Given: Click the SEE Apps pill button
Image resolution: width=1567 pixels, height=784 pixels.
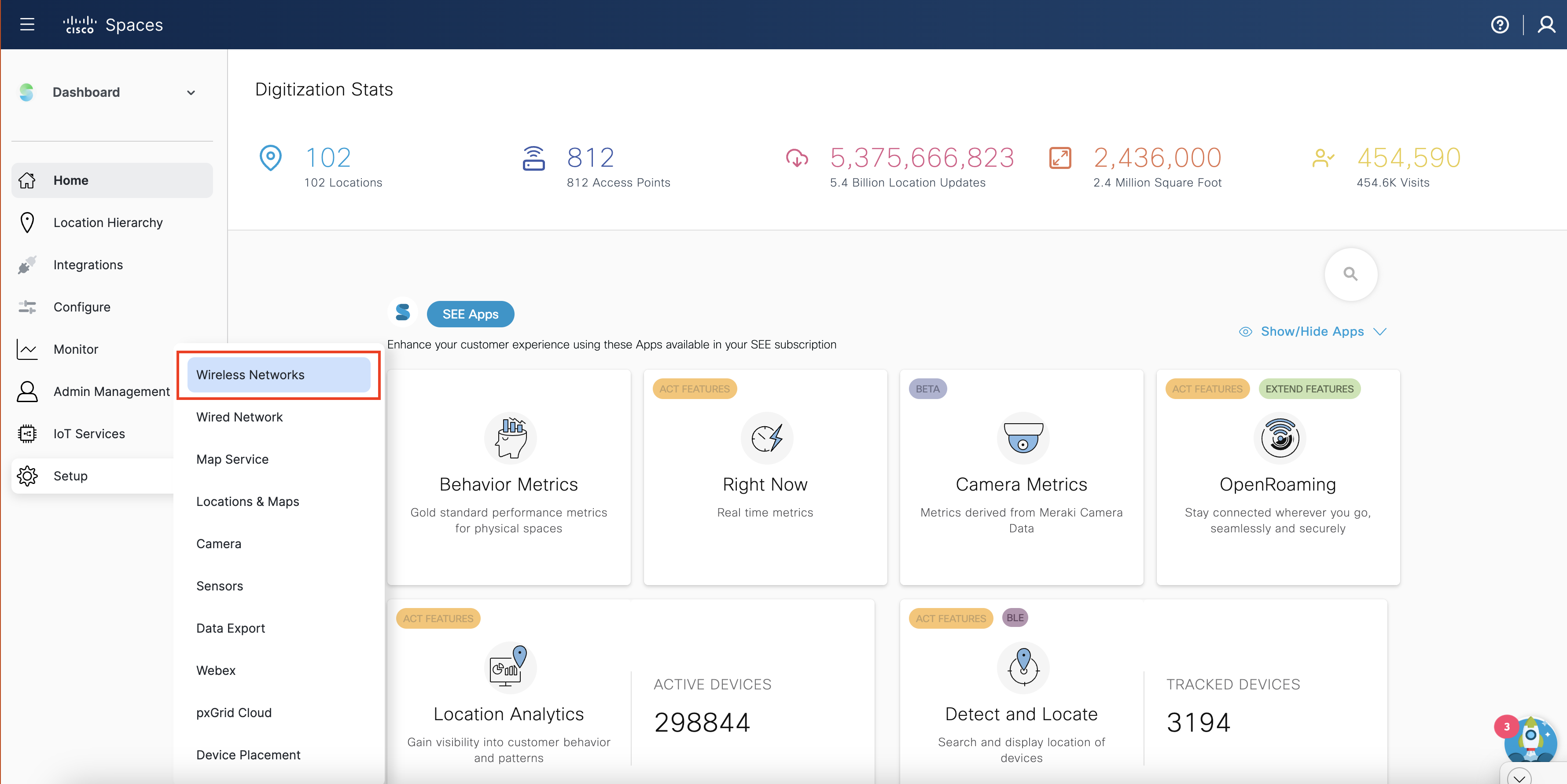Looking at the screenshot, I should [x=470, y=315].
